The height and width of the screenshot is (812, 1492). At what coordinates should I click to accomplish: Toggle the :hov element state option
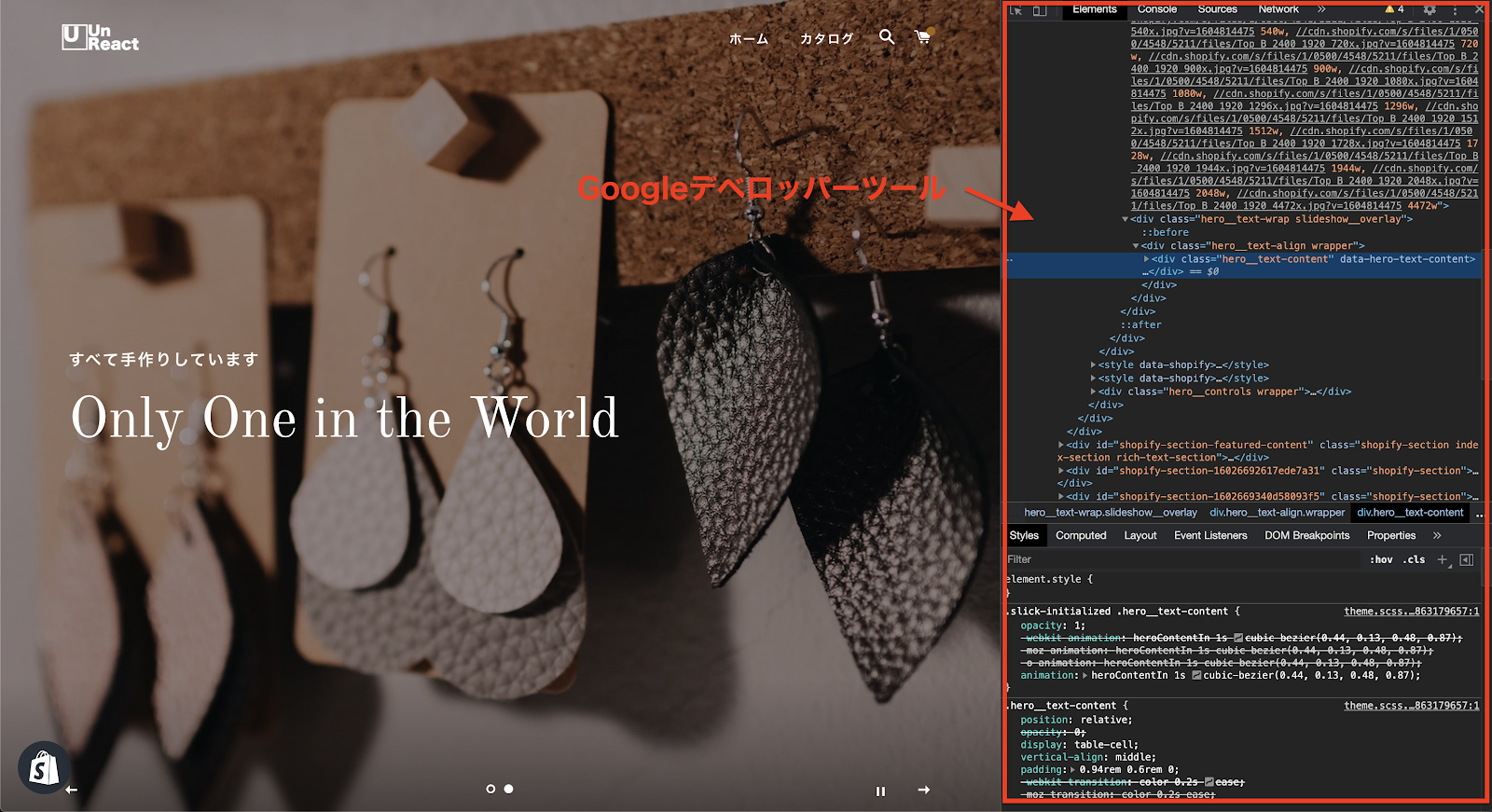[1381, 559]
